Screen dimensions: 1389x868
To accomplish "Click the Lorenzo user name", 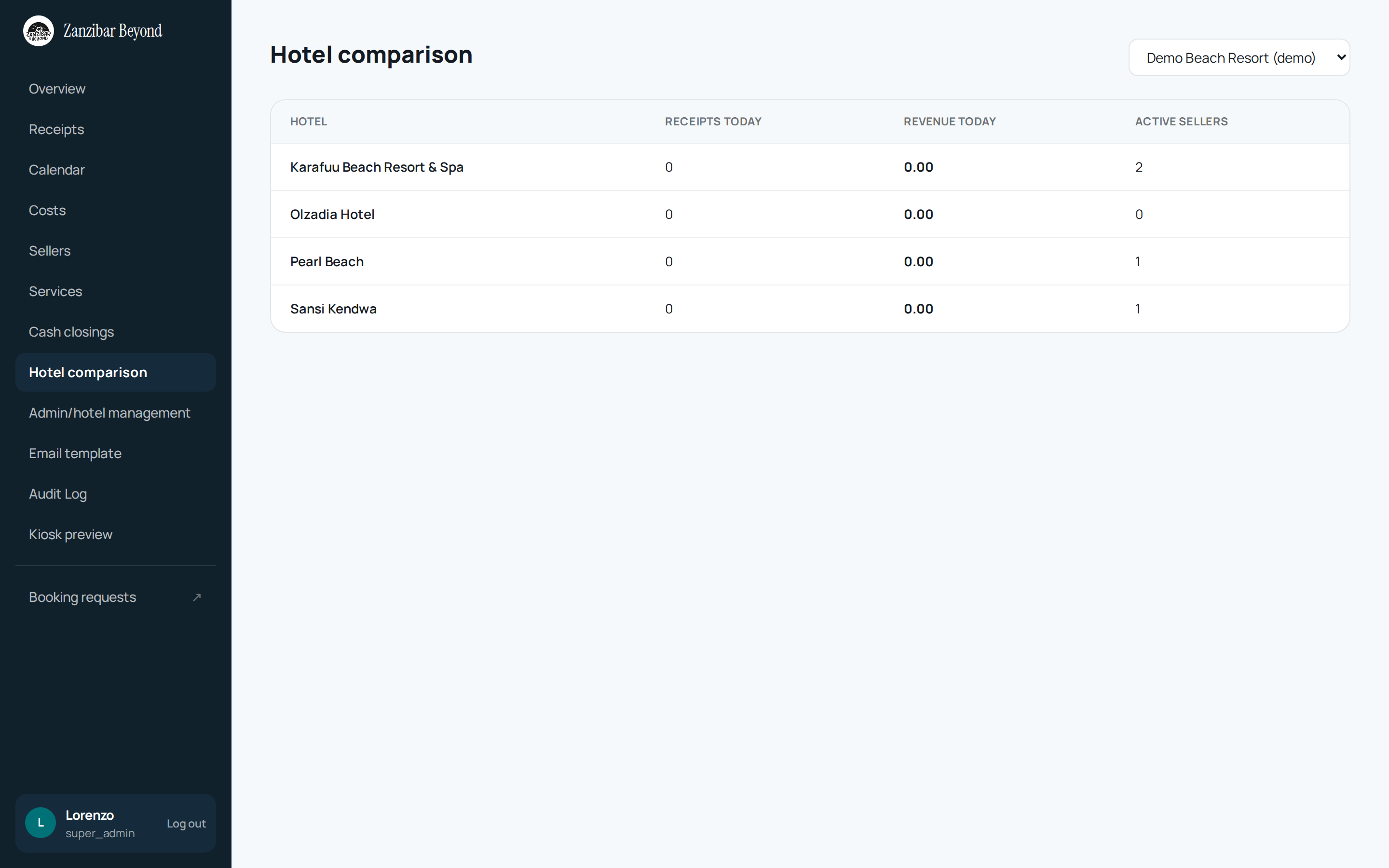I will (x=90, y=815).
